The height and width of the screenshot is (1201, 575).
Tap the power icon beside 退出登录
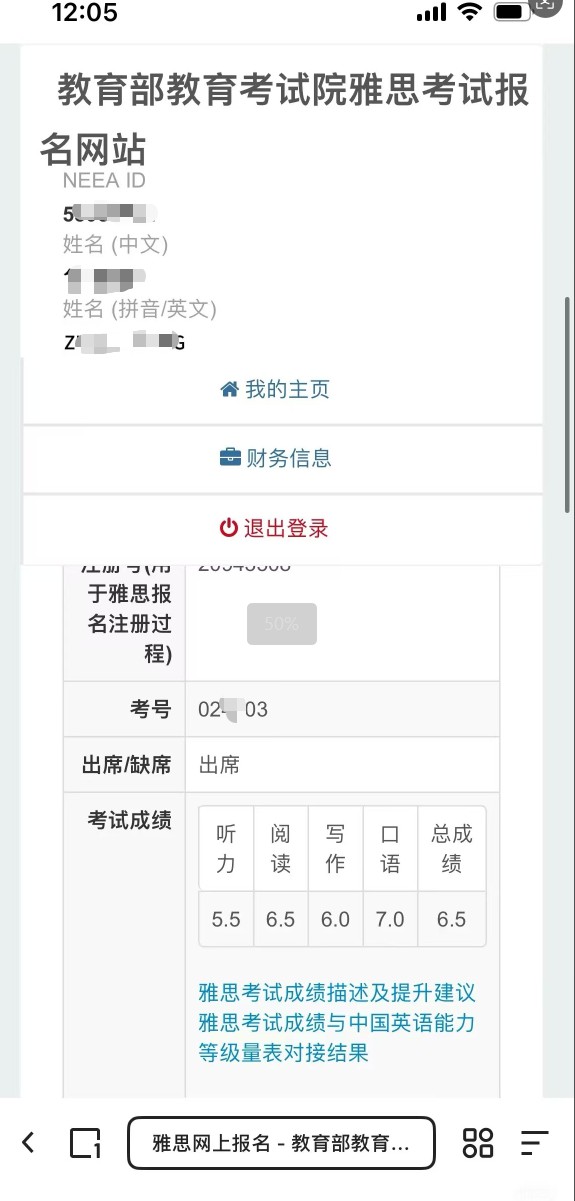pos(229,528)
